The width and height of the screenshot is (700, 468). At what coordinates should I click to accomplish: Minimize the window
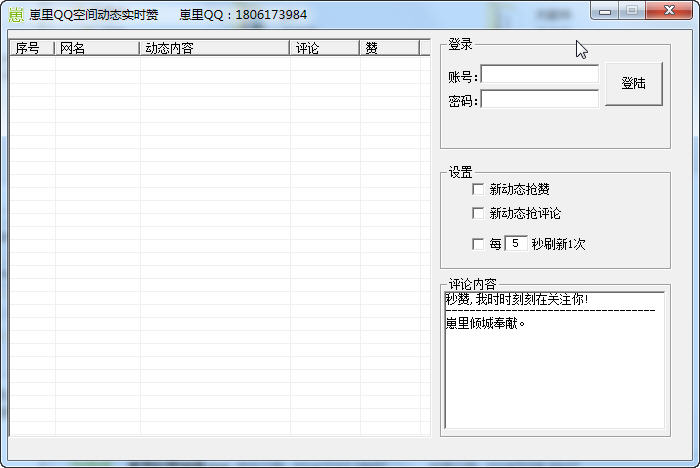click(605, 11)
